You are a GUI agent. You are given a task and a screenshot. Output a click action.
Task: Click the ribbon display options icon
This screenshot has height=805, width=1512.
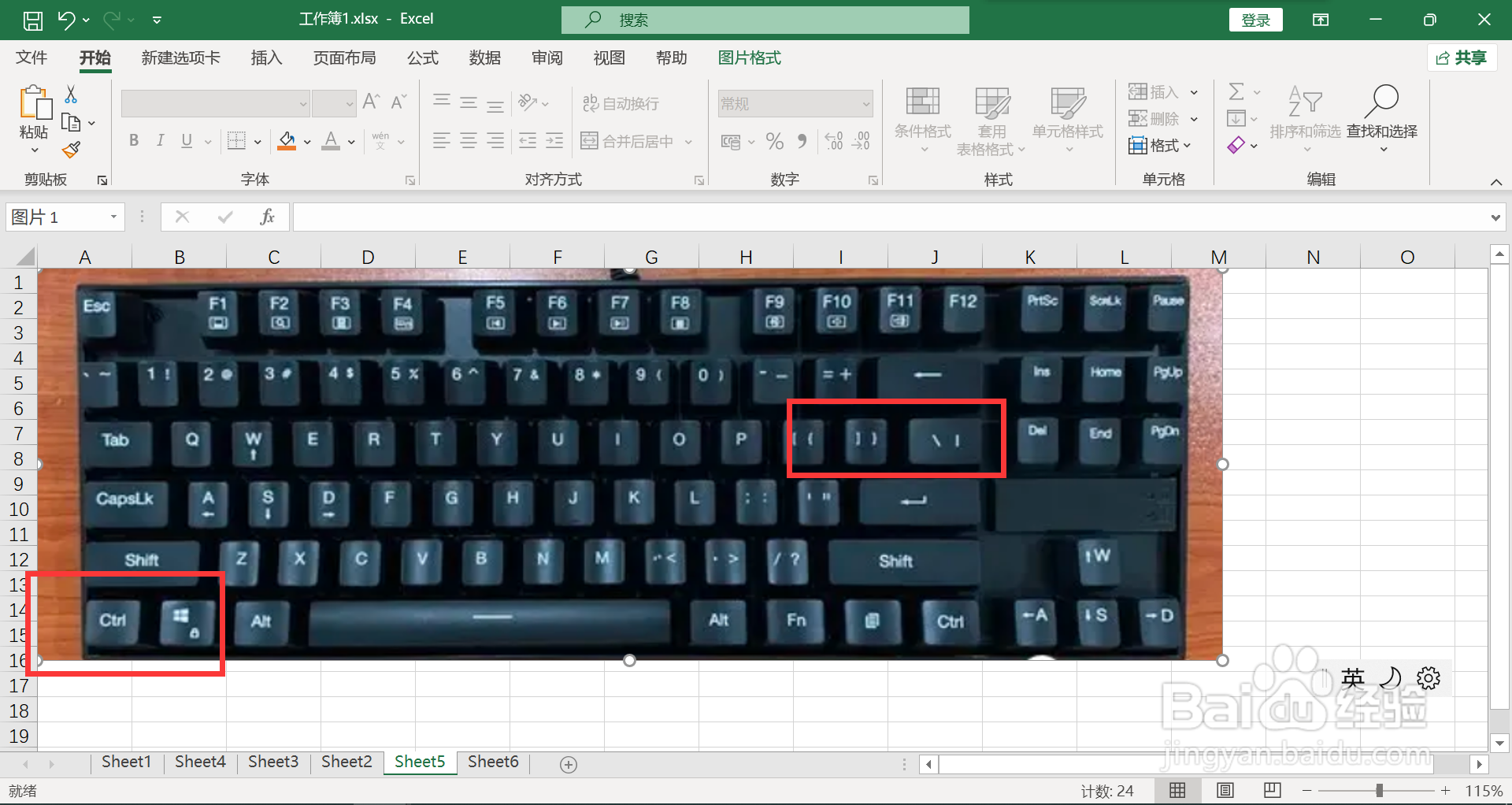tap(1321, 20)
